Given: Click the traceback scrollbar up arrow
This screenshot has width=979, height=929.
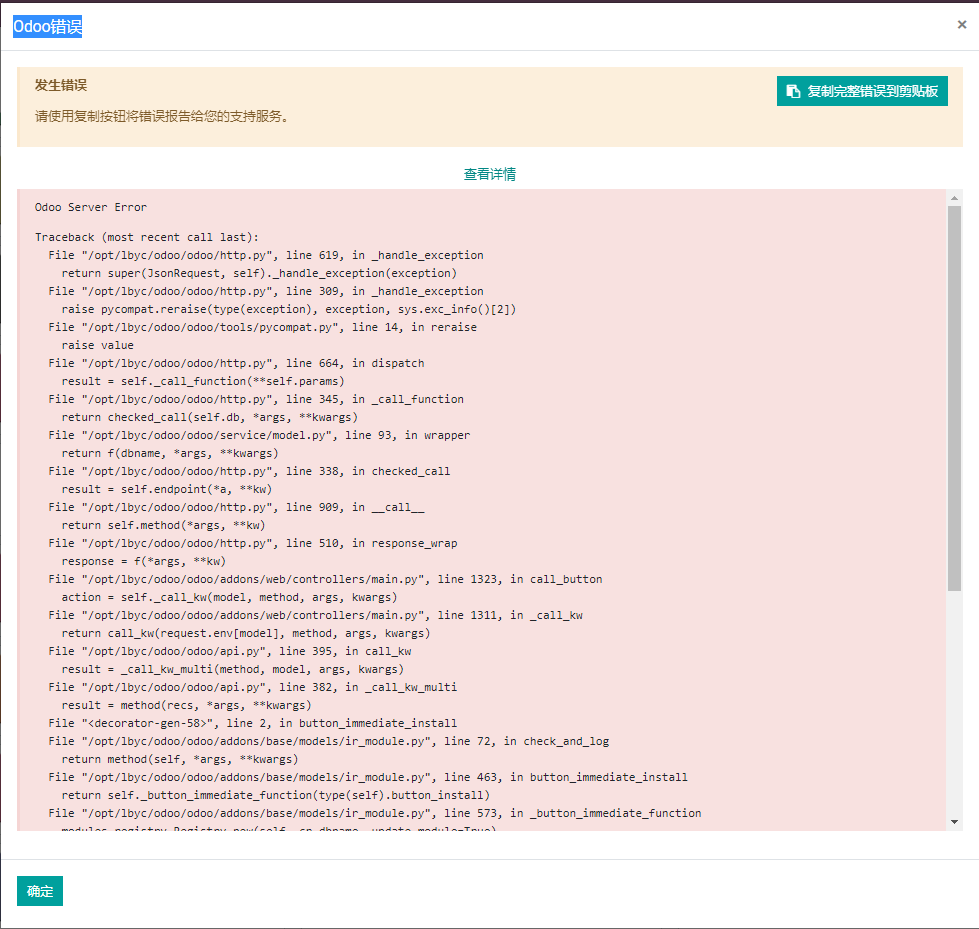Looking at the screenshot, I should pyautogui.click(x=954, y=198).
